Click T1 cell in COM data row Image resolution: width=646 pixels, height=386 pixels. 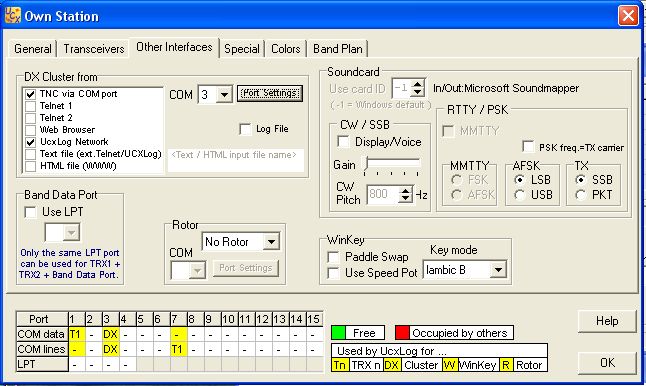point(77,334)
